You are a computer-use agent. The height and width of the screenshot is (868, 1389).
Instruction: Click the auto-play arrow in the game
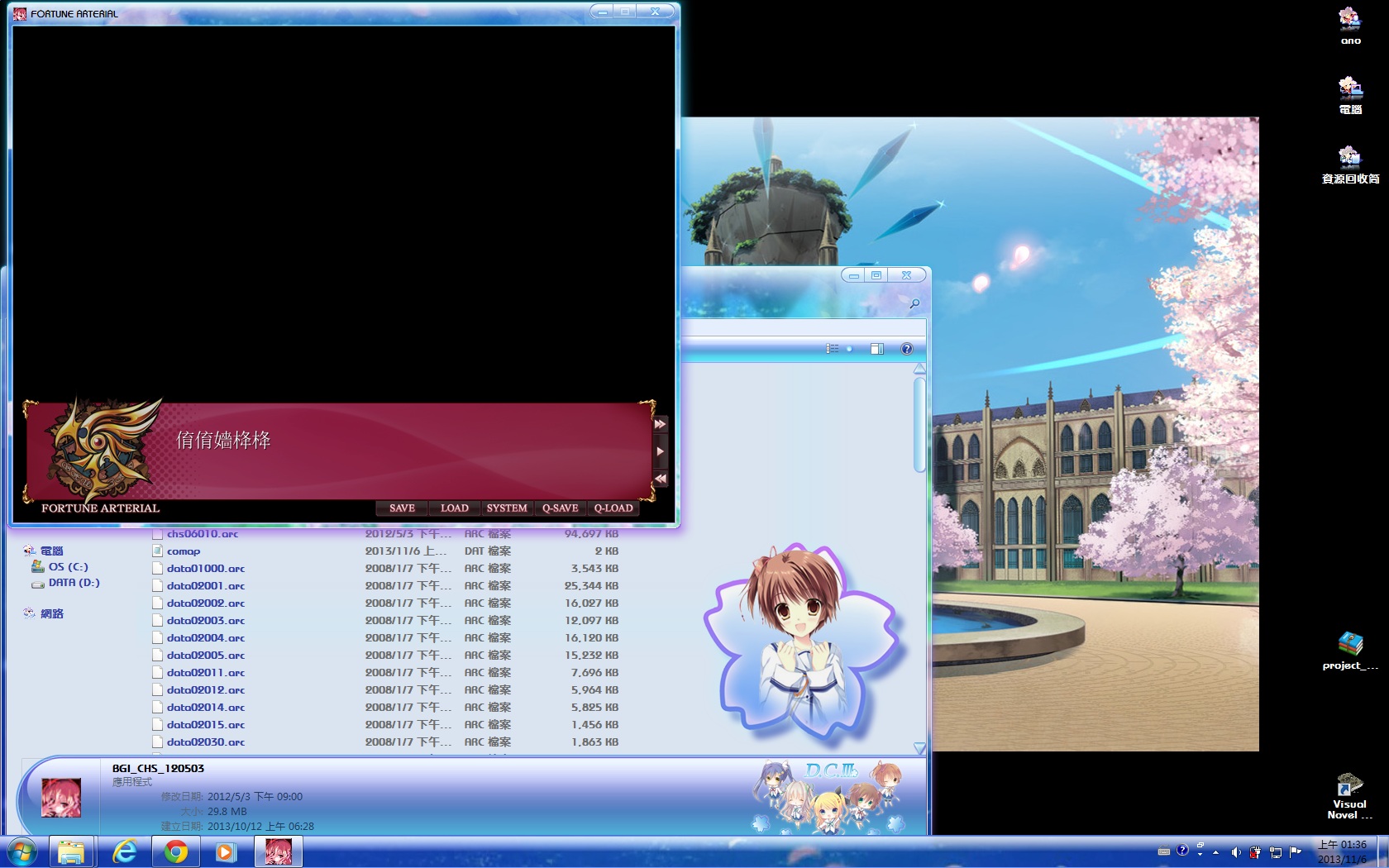pos(660,451)
